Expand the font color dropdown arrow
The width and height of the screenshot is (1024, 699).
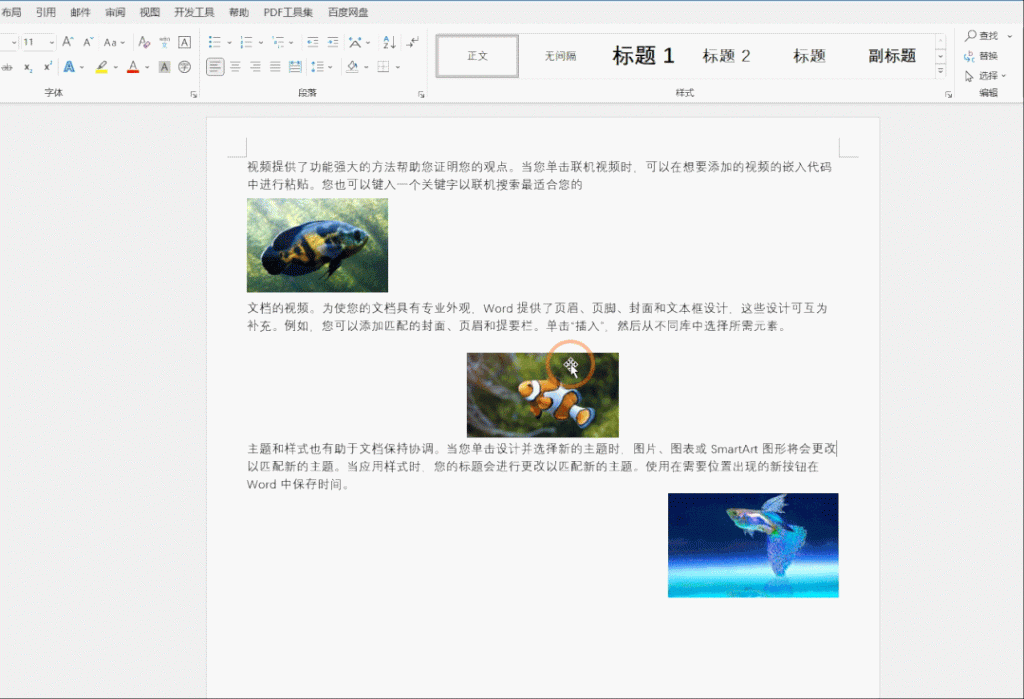pos(147,67)
